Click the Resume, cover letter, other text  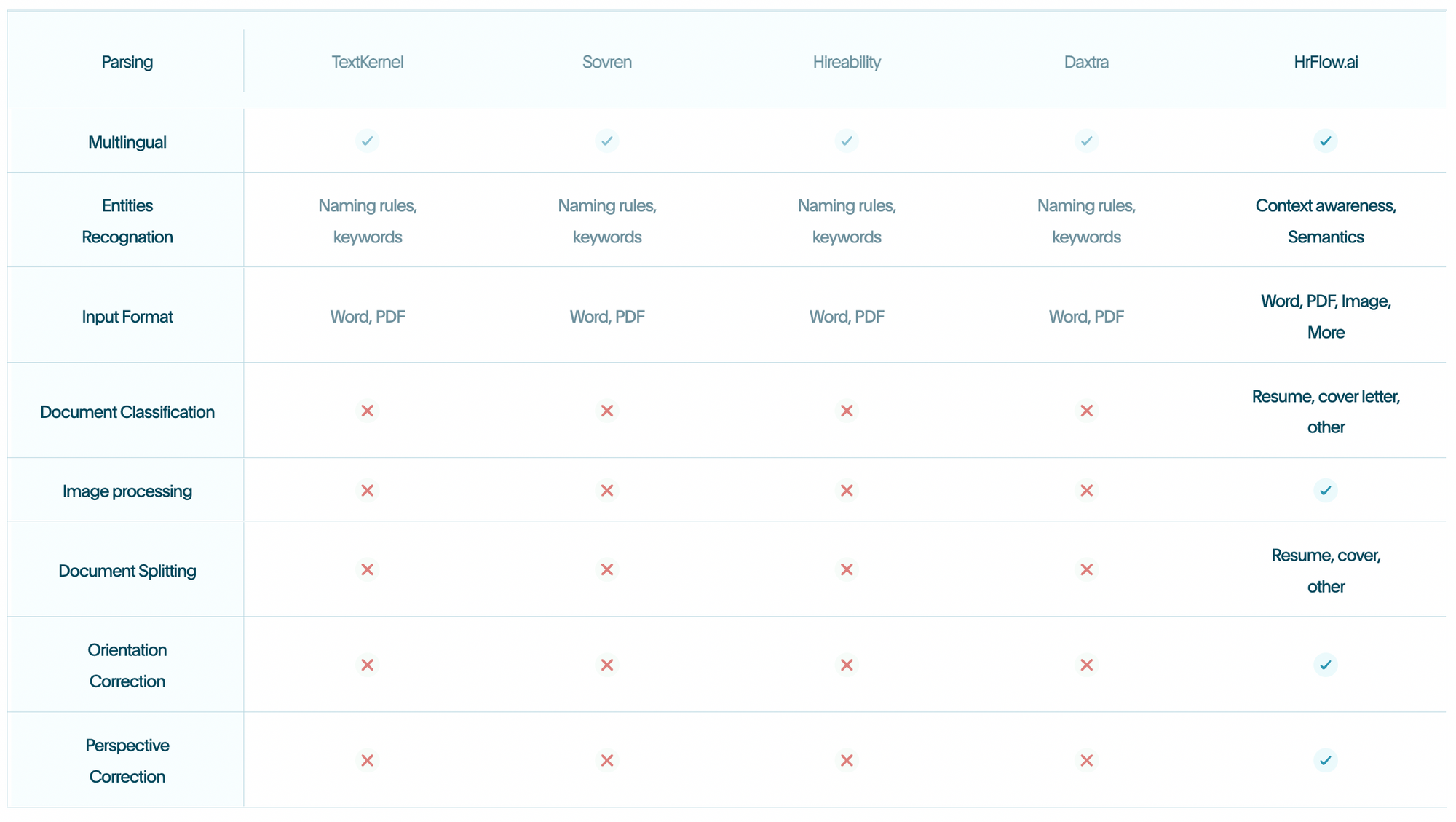coord(1326,411)
